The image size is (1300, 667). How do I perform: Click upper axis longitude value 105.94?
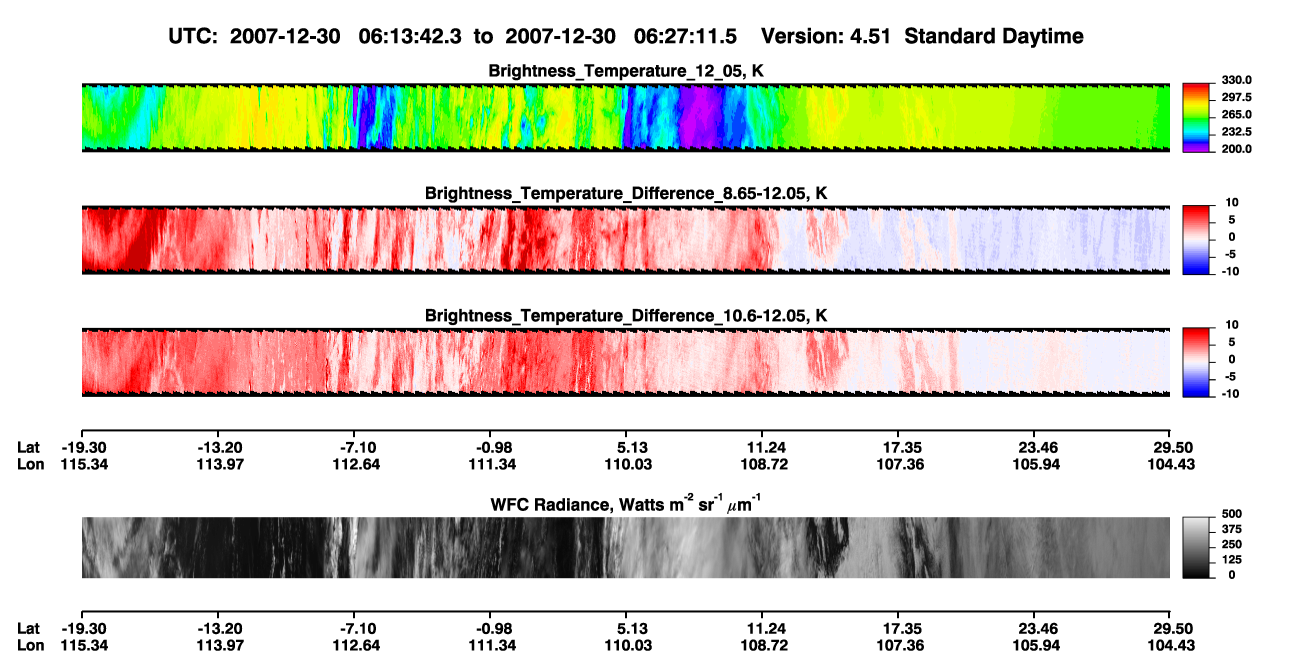point(1034,464)
